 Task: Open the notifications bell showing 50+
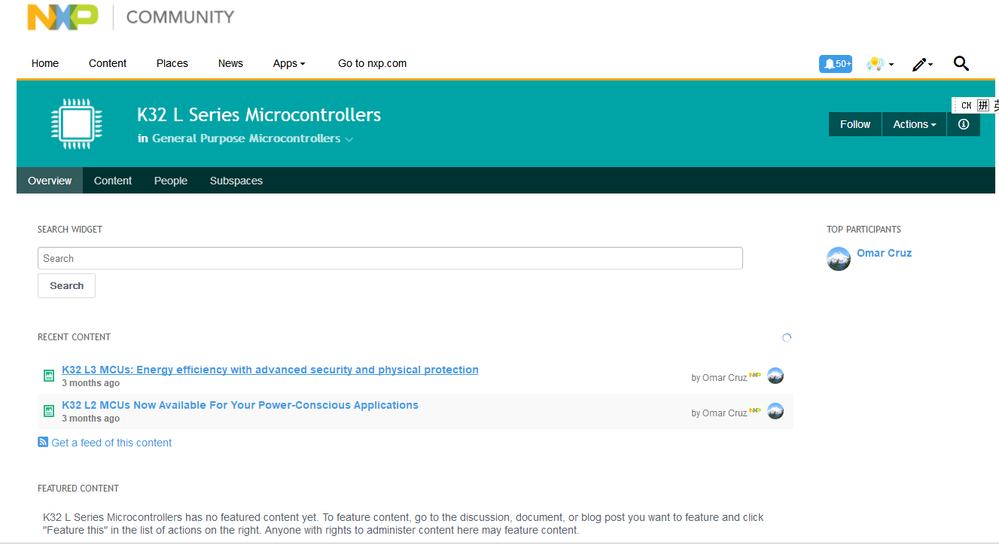[x=835, y=64]
